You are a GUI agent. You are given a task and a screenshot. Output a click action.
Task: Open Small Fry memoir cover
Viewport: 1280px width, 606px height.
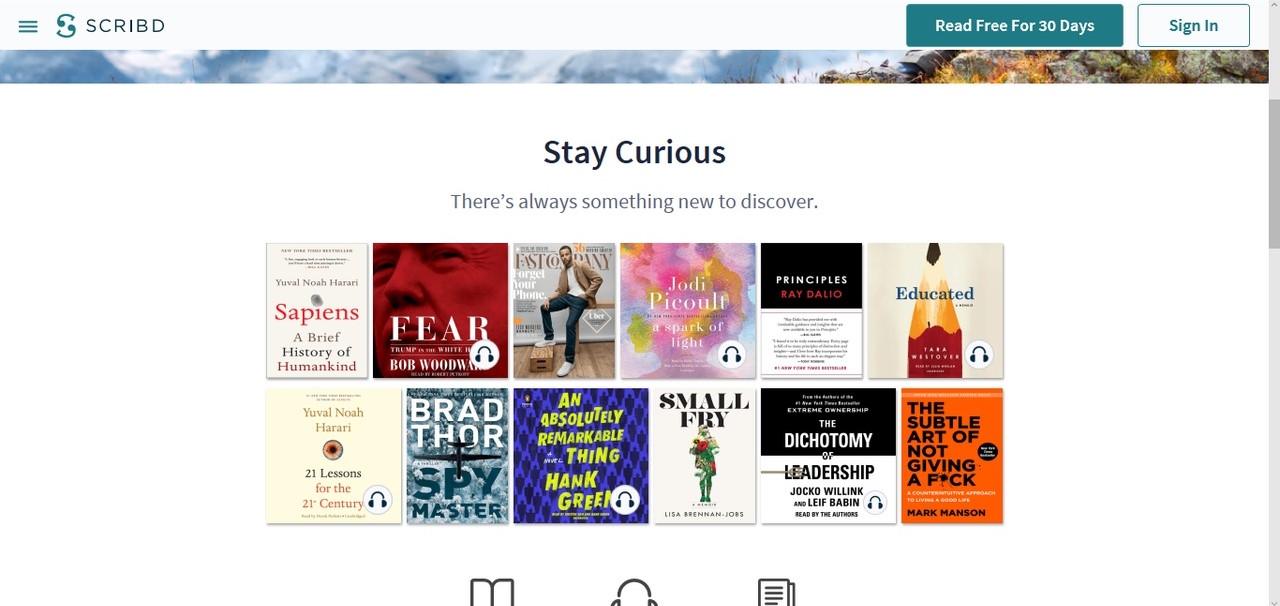705,455
